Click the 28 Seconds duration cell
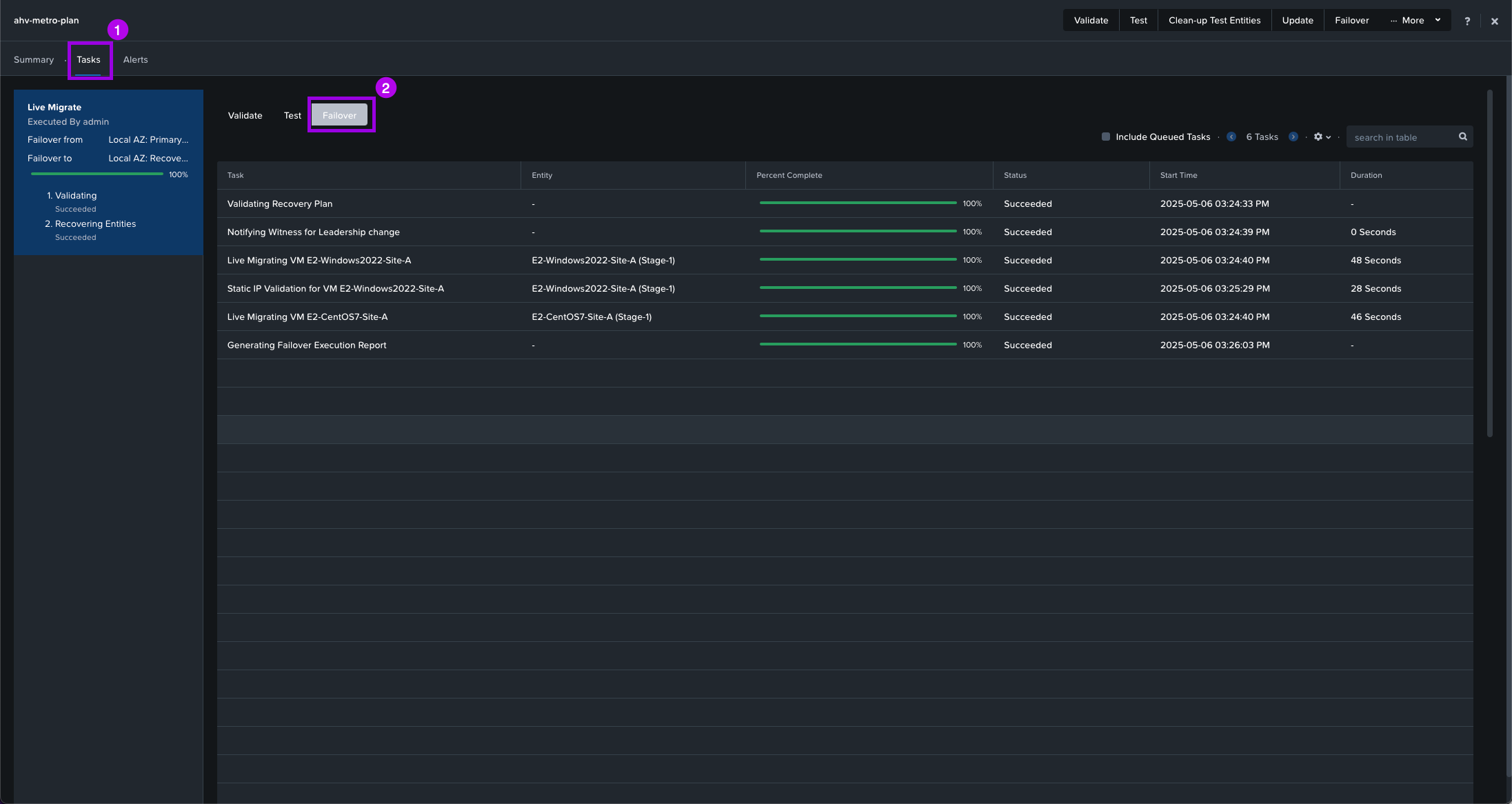 point(1376,288)
